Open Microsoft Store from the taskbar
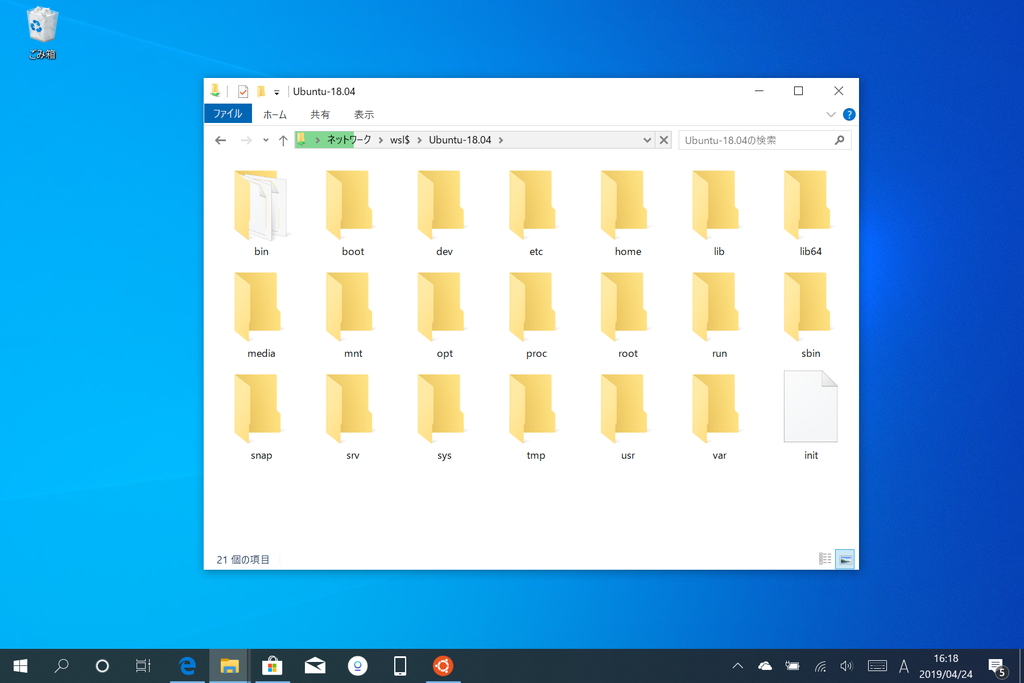Viewport: 1024px width, 683px height. point(272,666)
